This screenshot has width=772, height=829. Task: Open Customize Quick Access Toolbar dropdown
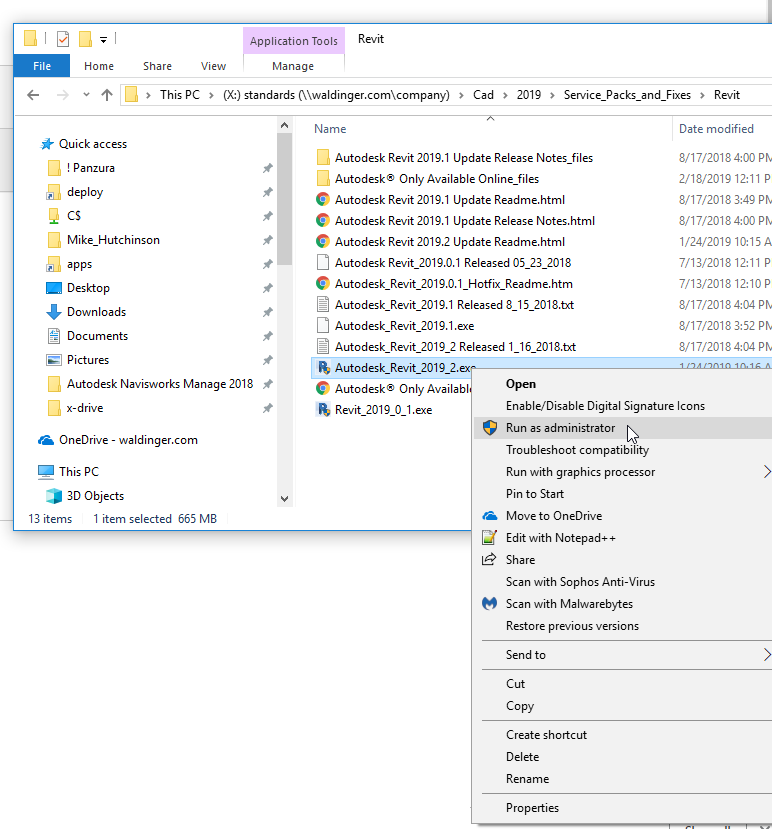click(104, 40)
